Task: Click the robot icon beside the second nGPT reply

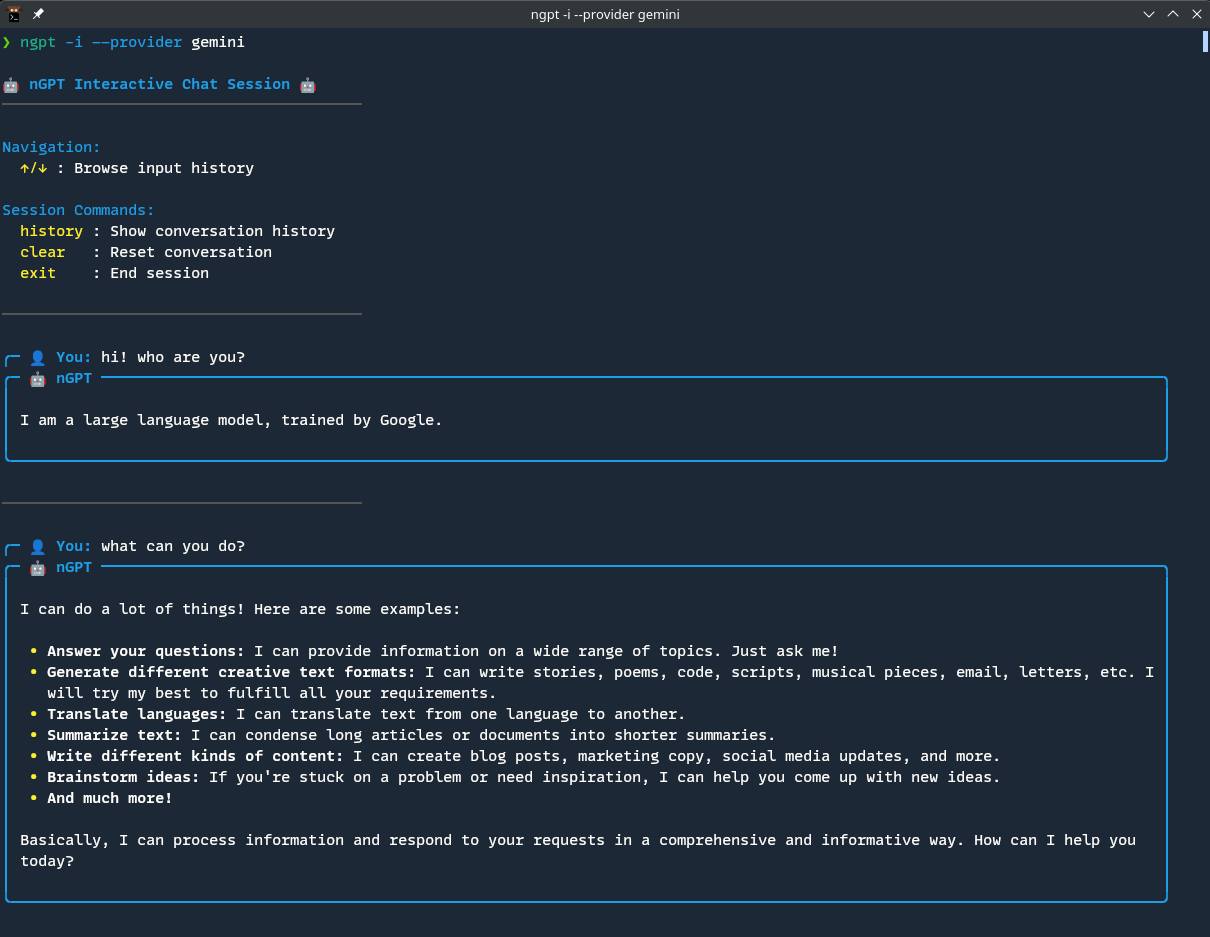Action: click(x=37, y=567)
